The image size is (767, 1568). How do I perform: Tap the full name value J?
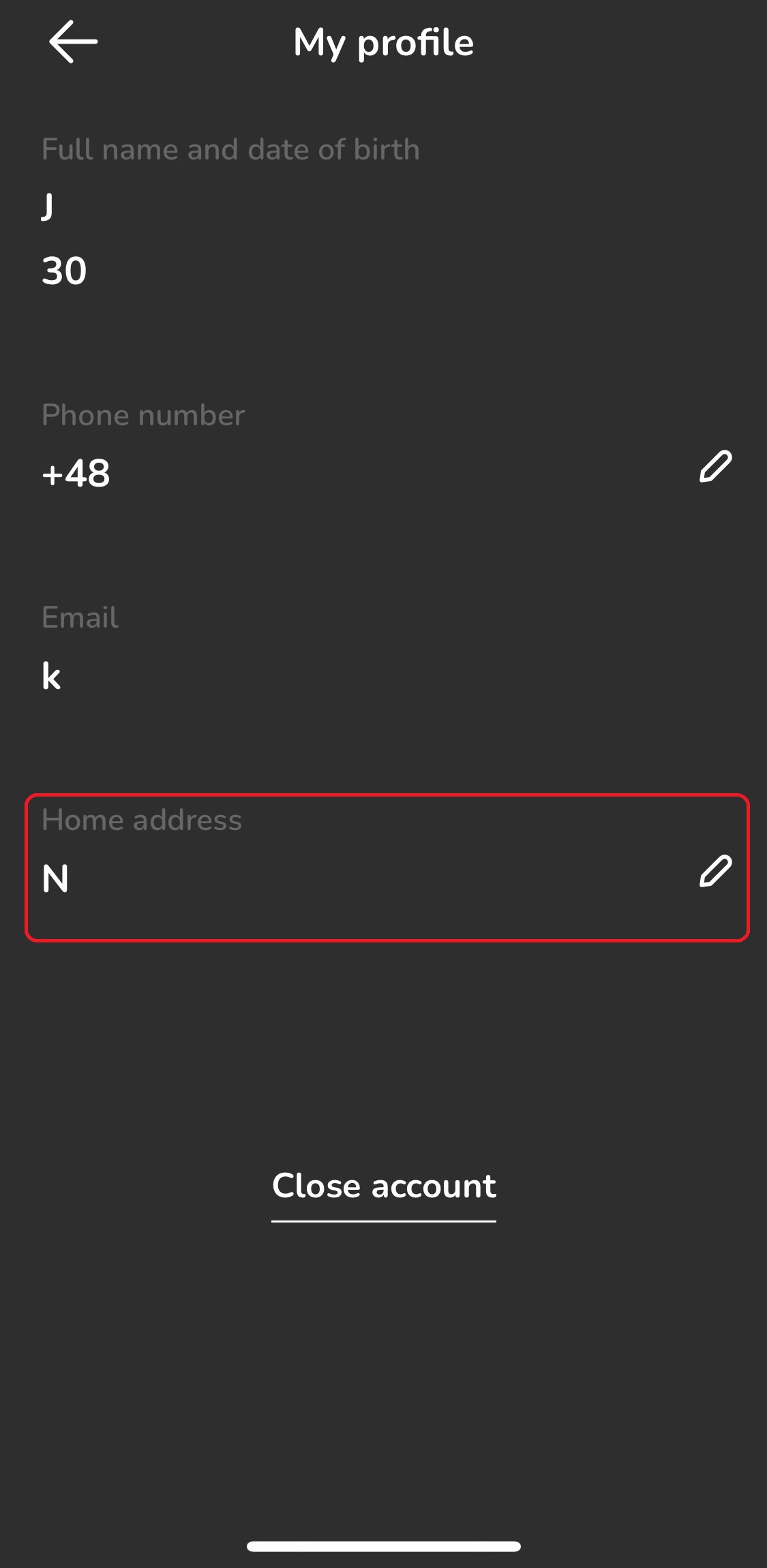coord(48,206)
